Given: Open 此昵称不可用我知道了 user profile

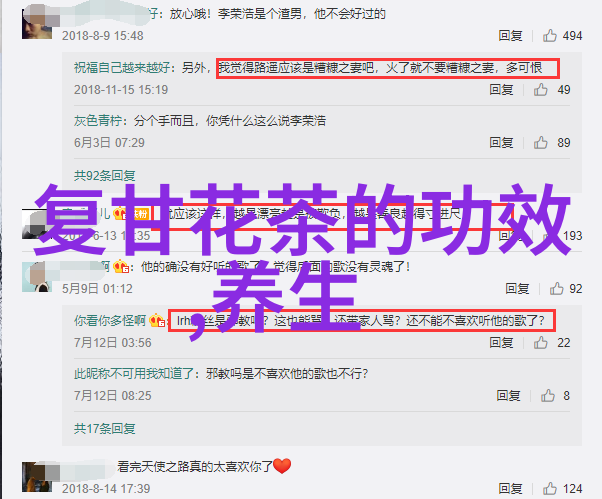Looking at the screenshot, I should pyautogui.click(x=134, y=373).
